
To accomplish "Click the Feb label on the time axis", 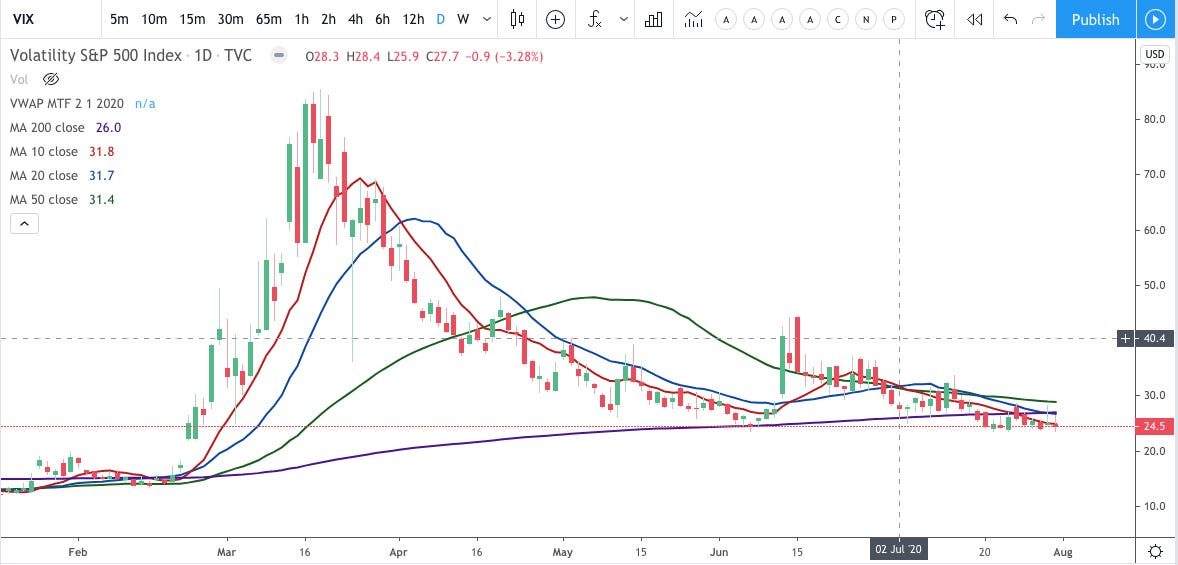I will pos(77,550).
